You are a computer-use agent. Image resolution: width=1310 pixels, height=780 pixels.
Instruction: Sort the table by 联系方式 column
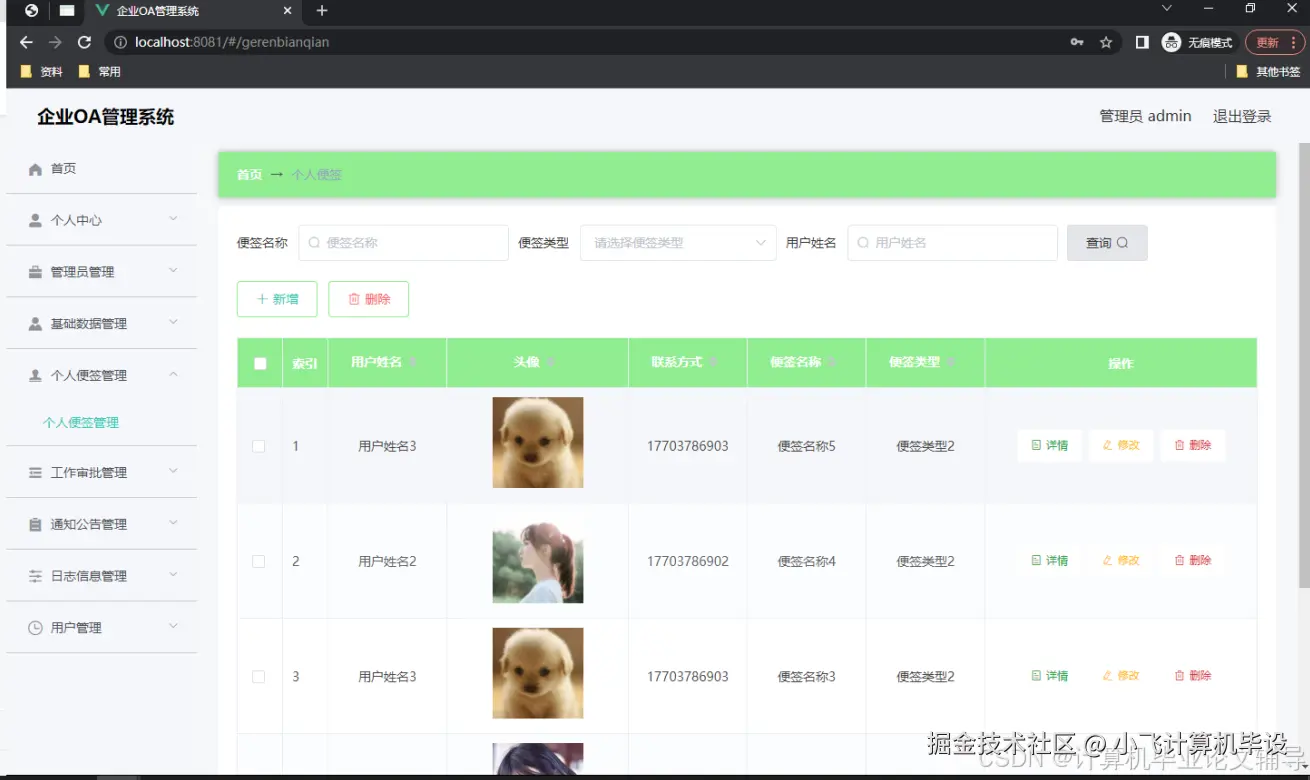(714, 362)
